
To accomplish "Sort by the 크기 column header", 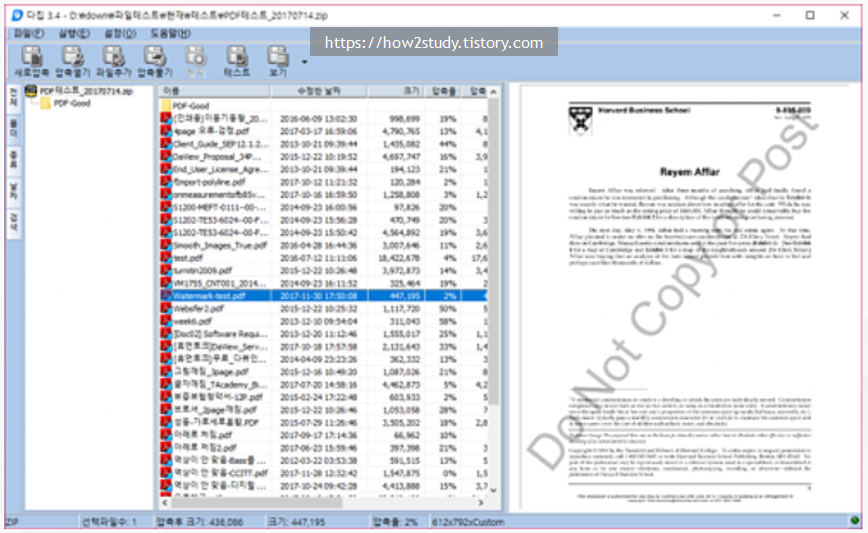I will (396, 91).
